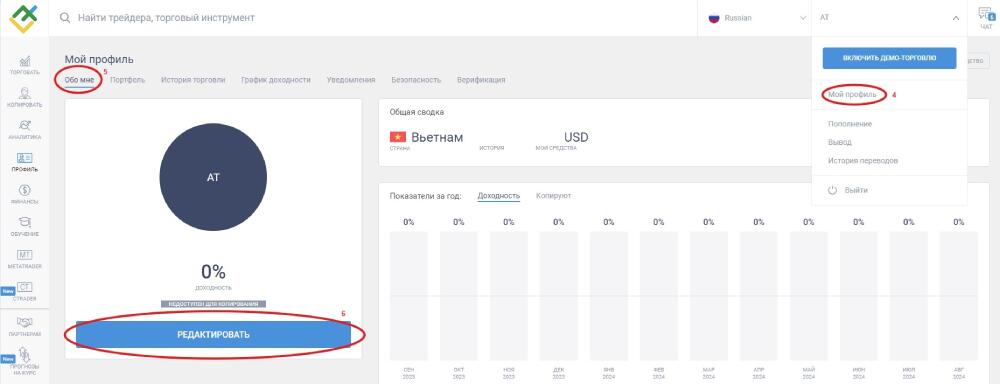The height and width of the screenshot is (384, 1000).
Task: Open the Аналитика sidebar section
Action: click(x=24, y=129)
